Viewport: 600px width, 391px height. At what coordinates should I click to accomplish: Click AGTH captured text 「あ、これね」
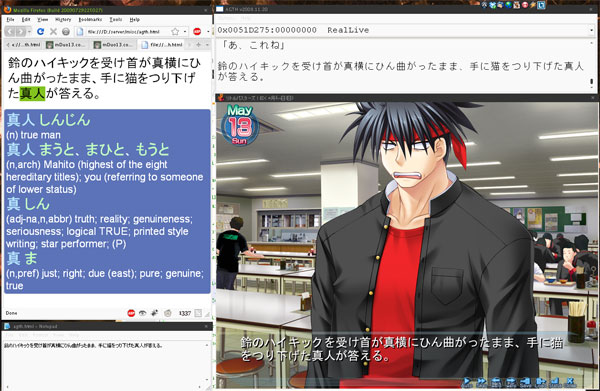pos(254,46)
